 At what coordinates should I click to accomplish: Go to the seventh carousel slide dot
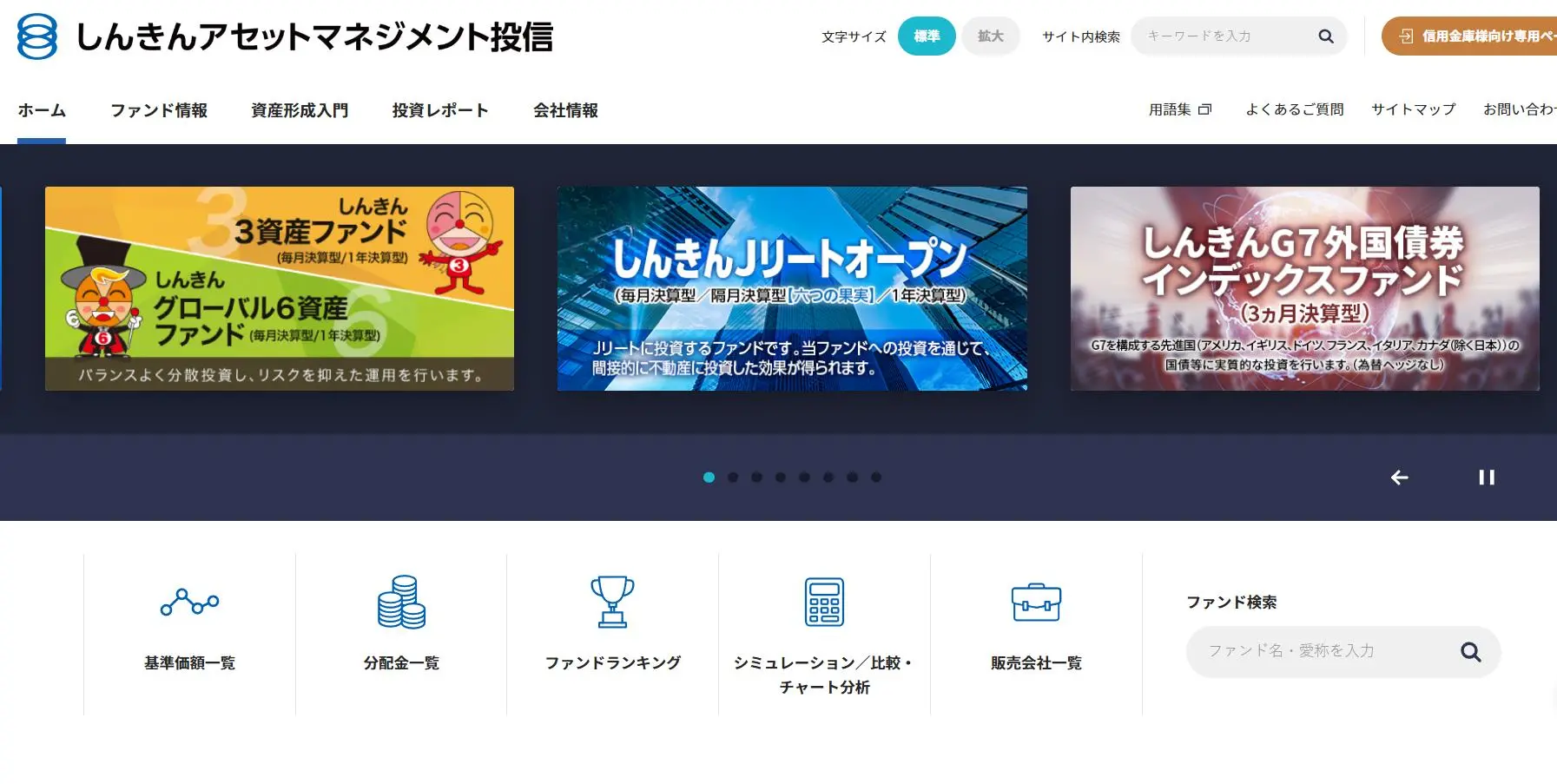pos(852,478)
